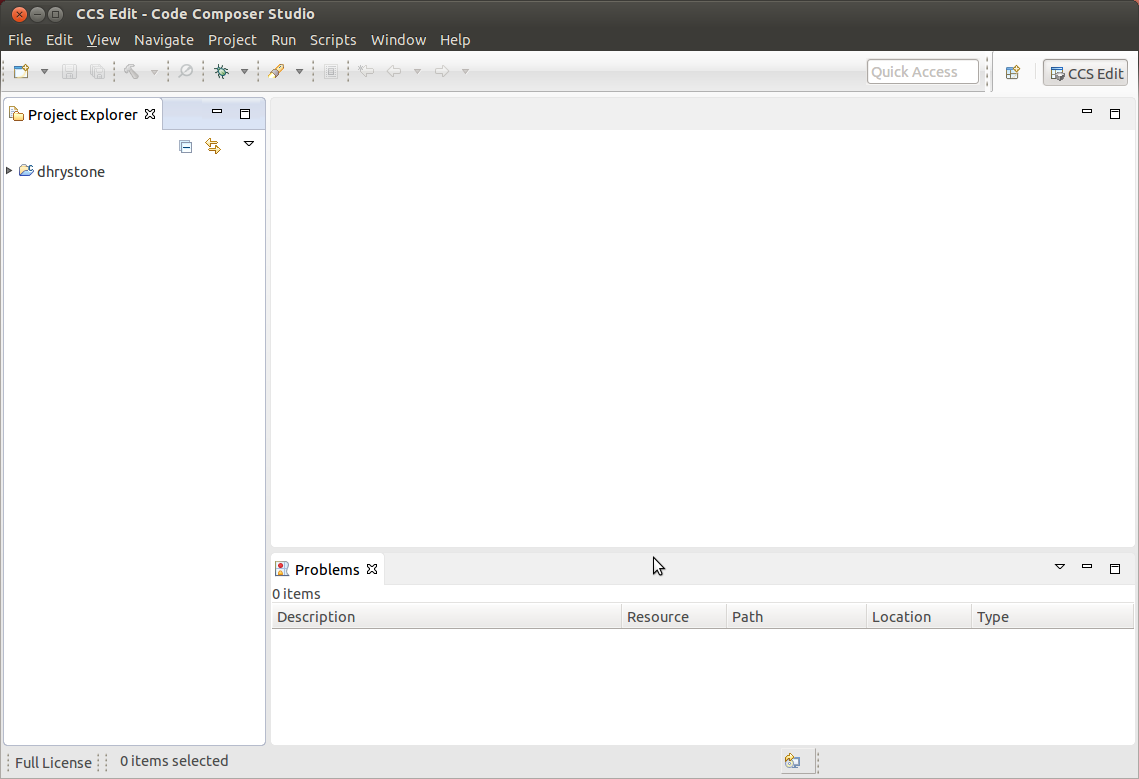Toggle the CCS Edit perspective button
This screenshot has height=779, width=1139.
pos(1086,73)
